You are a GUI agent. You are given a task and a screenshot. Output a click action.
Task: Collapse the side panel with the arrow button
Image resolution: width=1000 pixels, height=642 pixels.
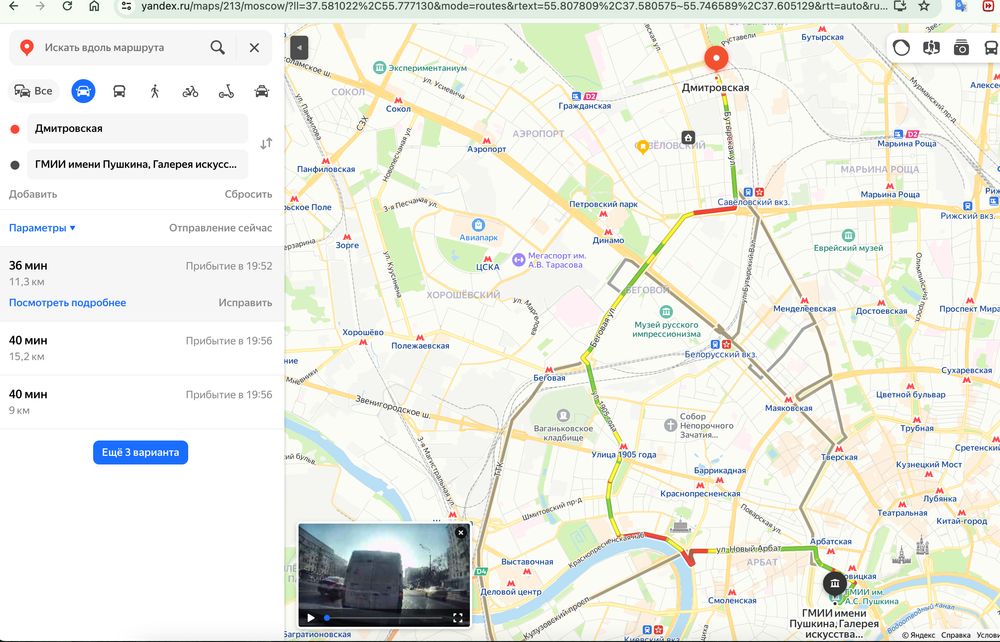[299, 48]
